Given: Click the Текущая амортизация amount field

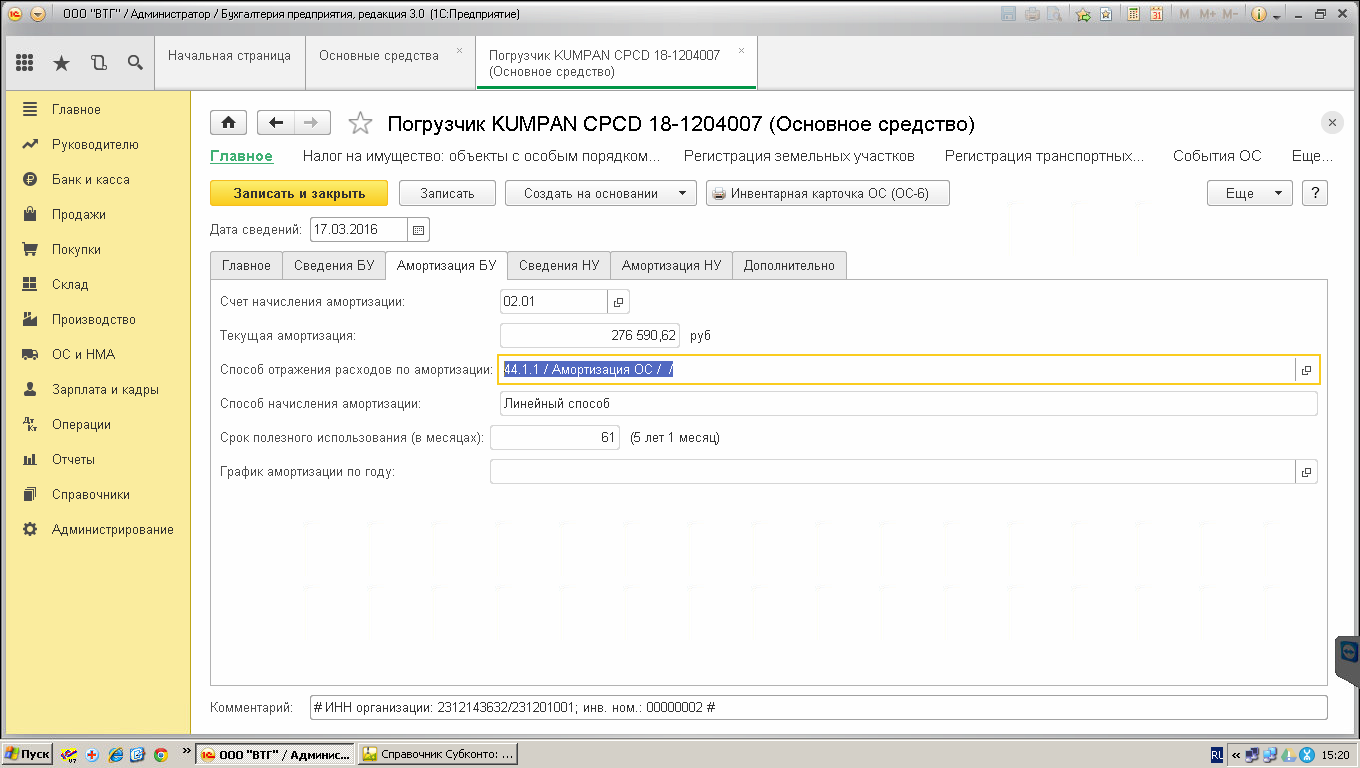Looking at the screenshot, I should click(x=590, y=336).
